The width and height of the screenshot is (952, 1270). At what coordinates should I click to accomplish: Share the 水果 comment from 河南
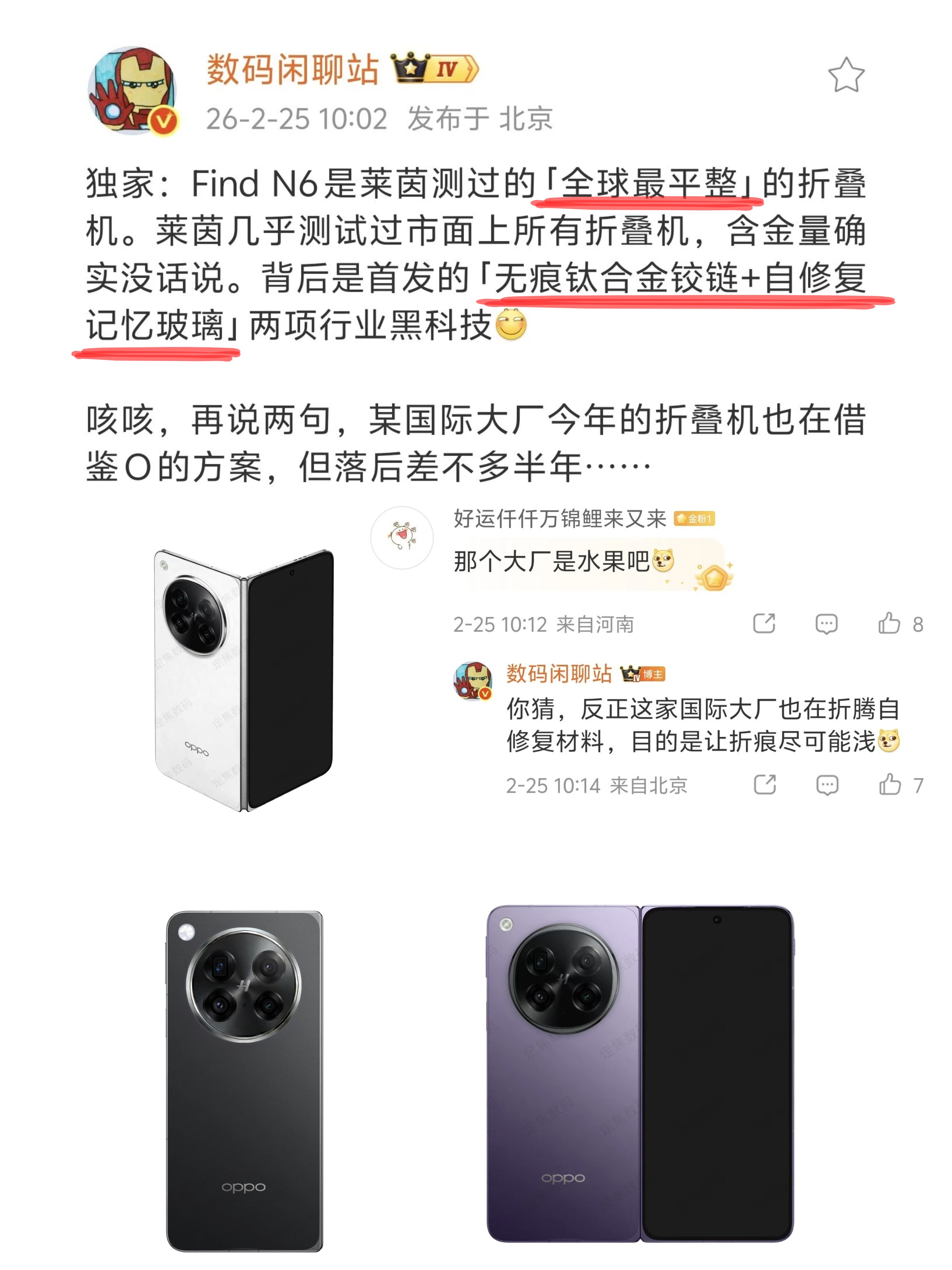pos(764,624)
